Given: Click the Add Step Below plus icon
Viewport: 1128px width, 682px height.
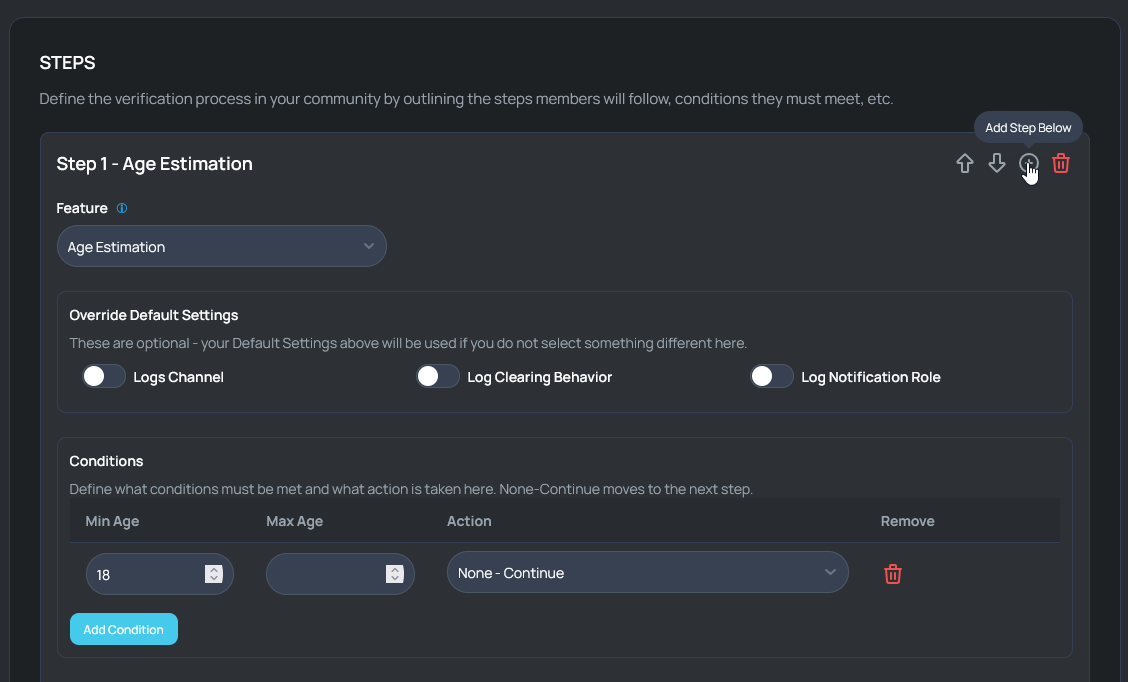Looking at the screenshot, I should point(1029,164).
